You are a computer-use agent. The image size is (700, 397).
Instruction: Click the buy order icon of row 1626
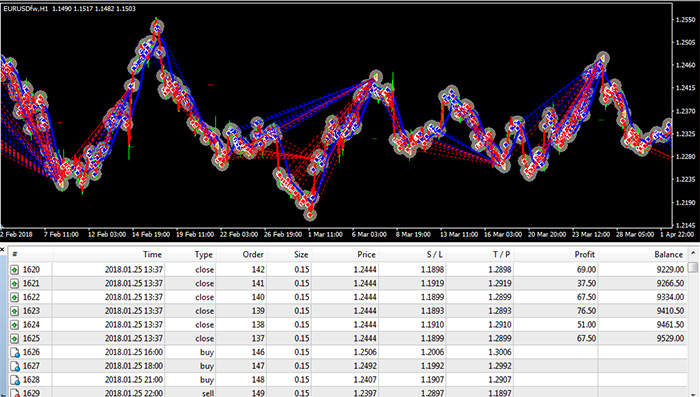pyautogui.click(x=15, y=352)
